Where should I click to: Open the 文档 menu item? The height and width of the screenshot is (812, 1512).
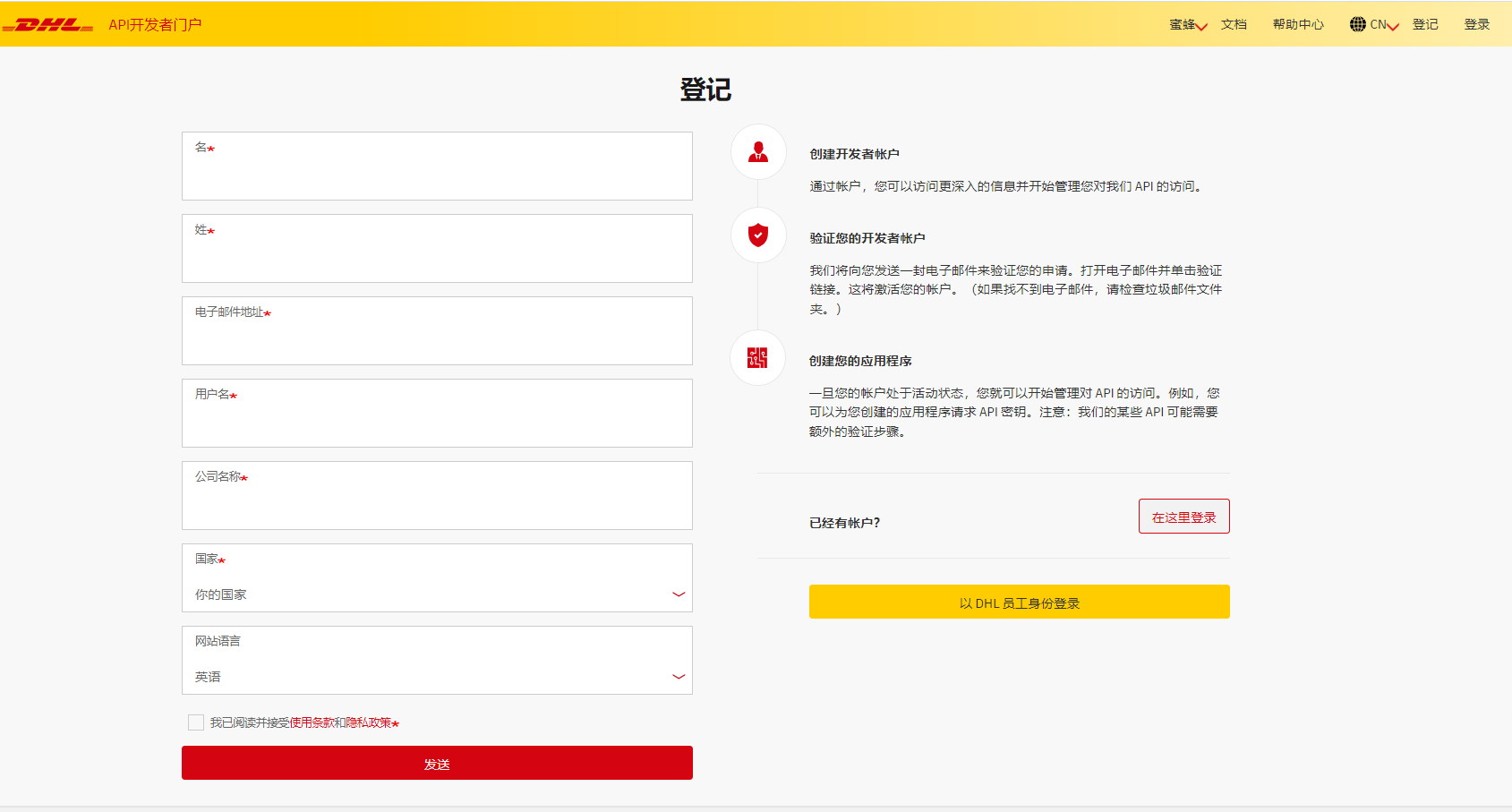pos(1234,25)
